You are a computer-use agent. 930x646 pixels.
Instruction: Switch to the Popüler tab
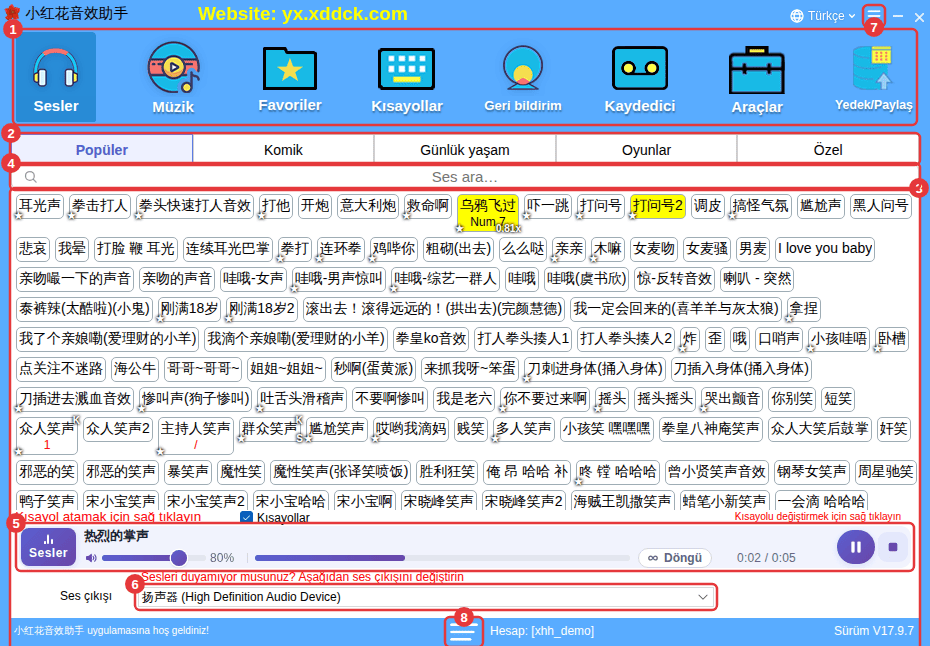(102, 150)
